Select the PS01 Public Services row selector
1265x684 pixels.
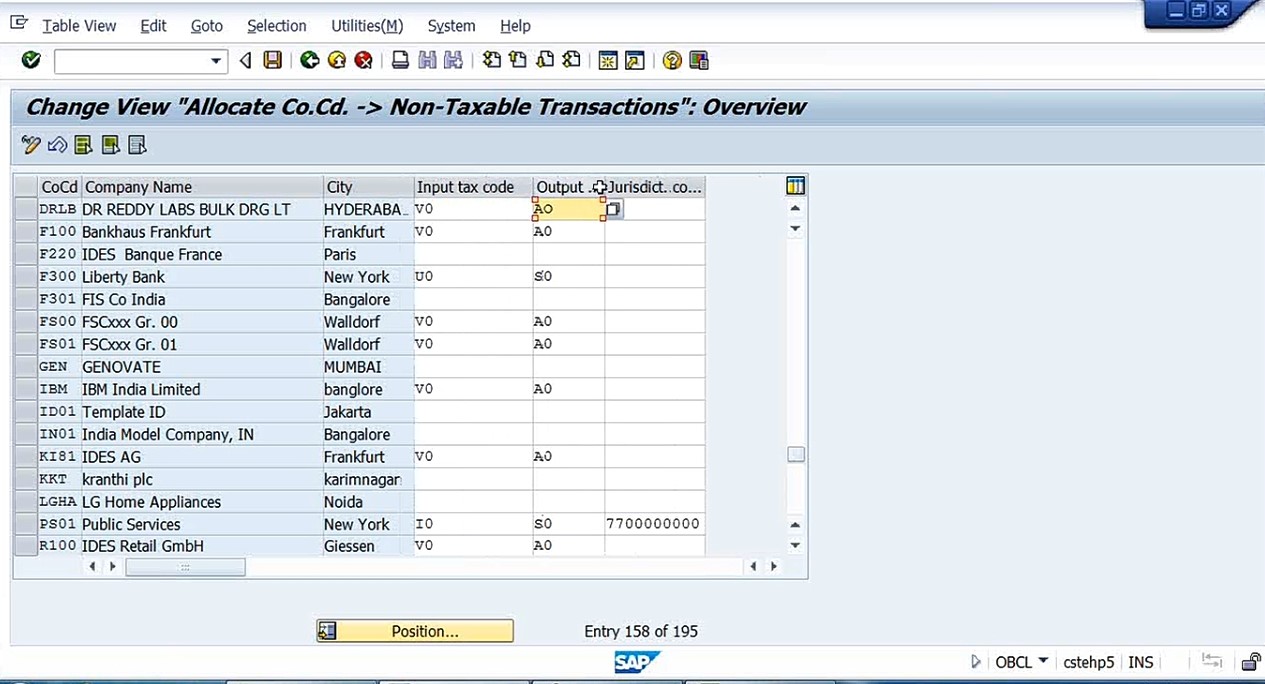[x=25, y=524]
